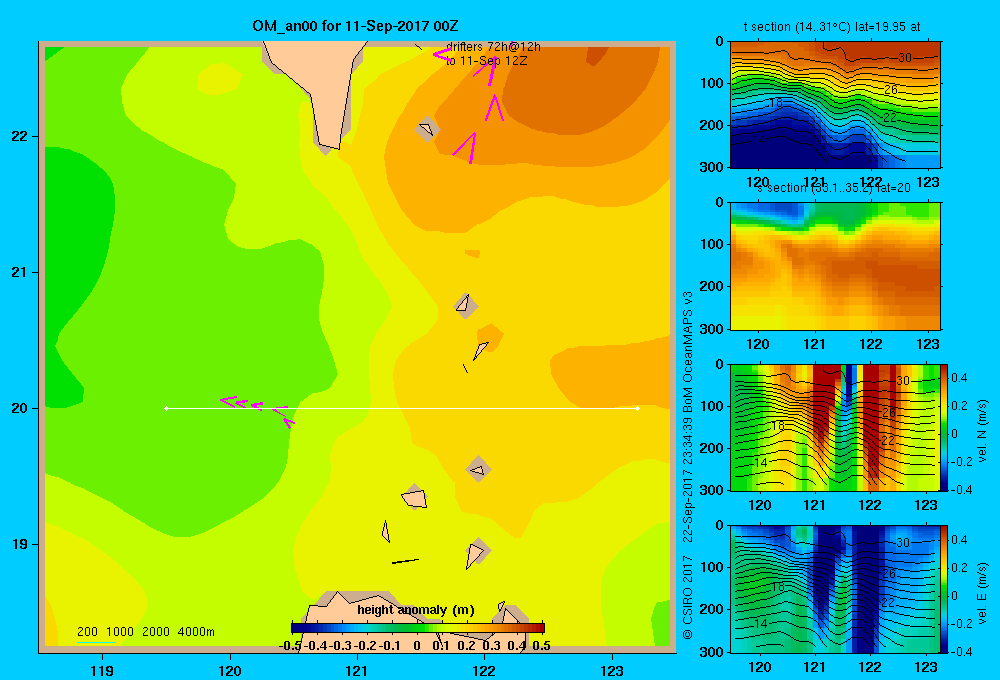Screen dimensions: 1000x680
Task: Click latitude label 21 on main map axis
Action: coord(19,272)
